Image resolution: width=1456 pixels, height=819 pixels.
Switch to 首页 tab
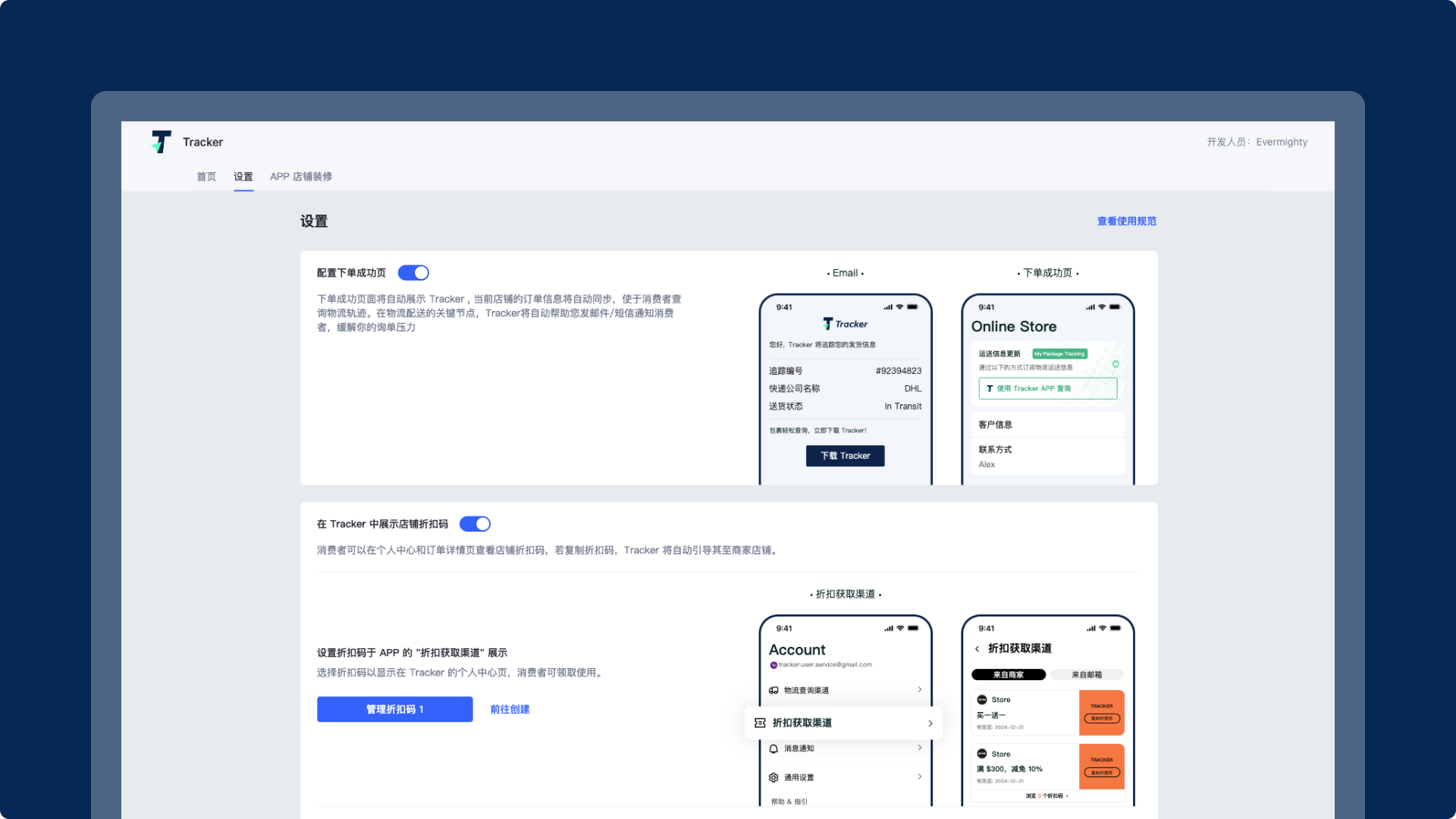(x=206, y=177)
